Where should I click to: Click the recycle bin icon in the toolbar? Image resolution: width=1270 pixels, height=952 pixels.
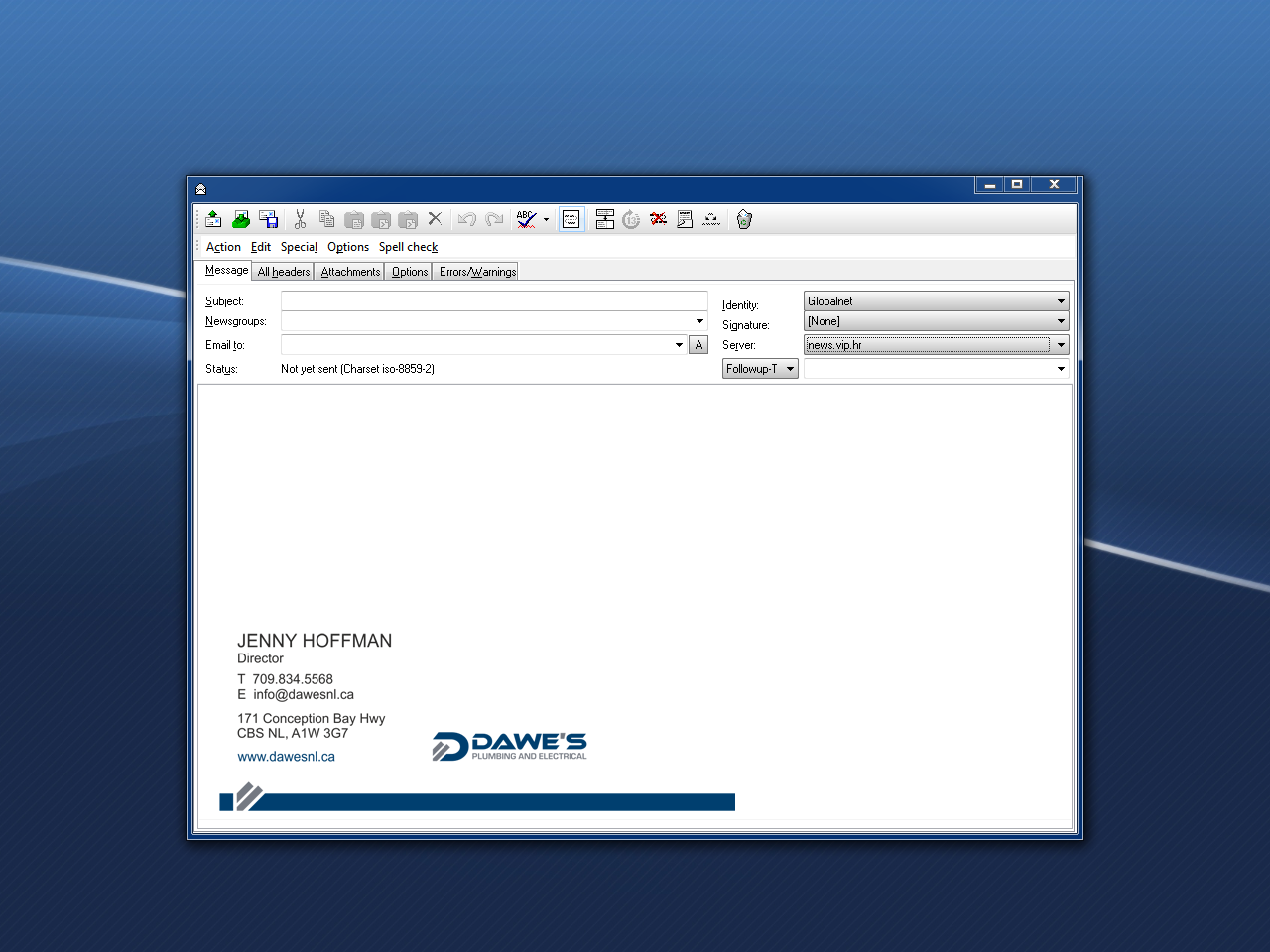tap(744, 219)
